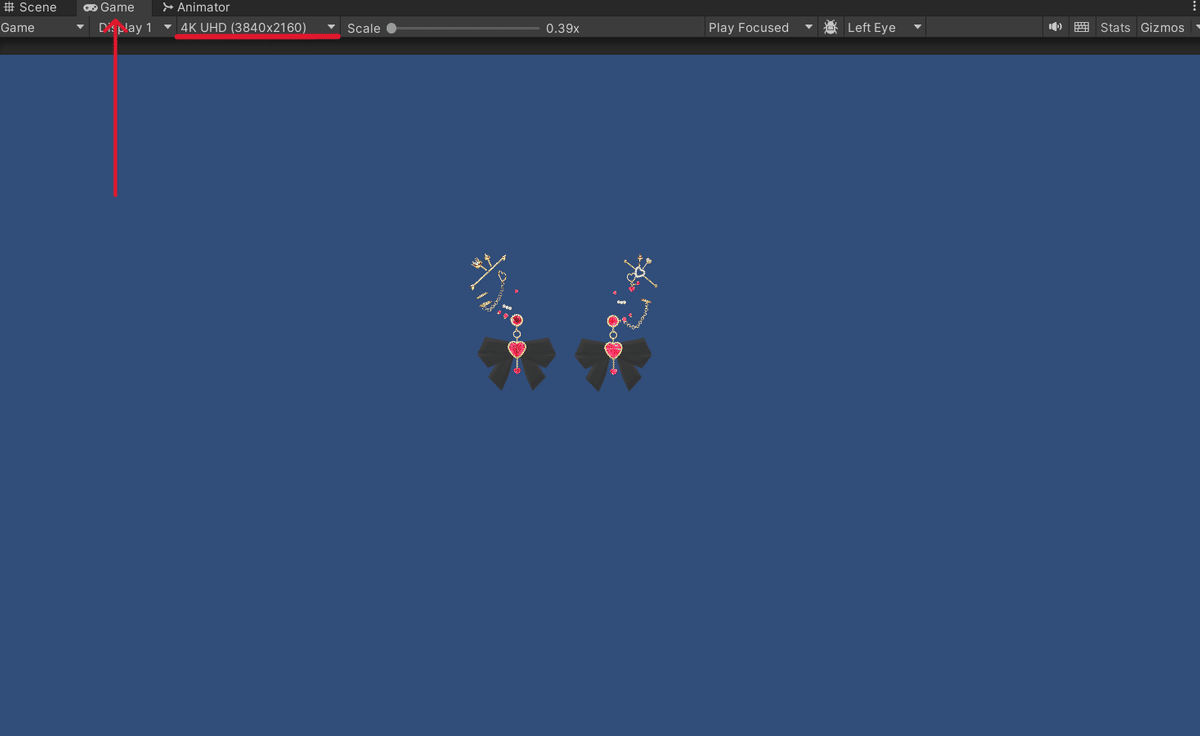Open the 4K UHD resolution dropdown

[x=258, y=27]
